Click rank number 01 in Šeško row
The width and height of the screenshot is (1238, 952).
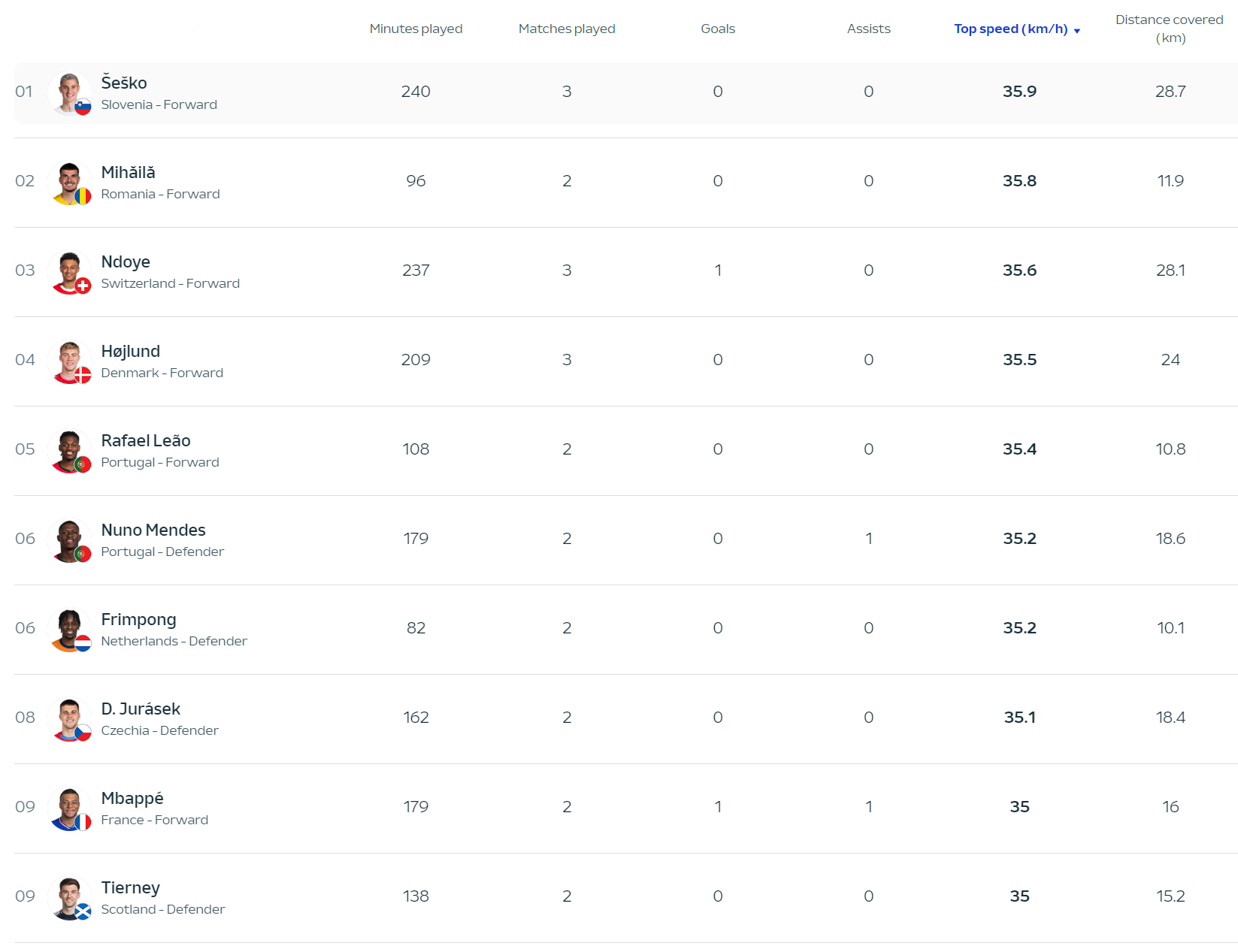tap(24, 92)
